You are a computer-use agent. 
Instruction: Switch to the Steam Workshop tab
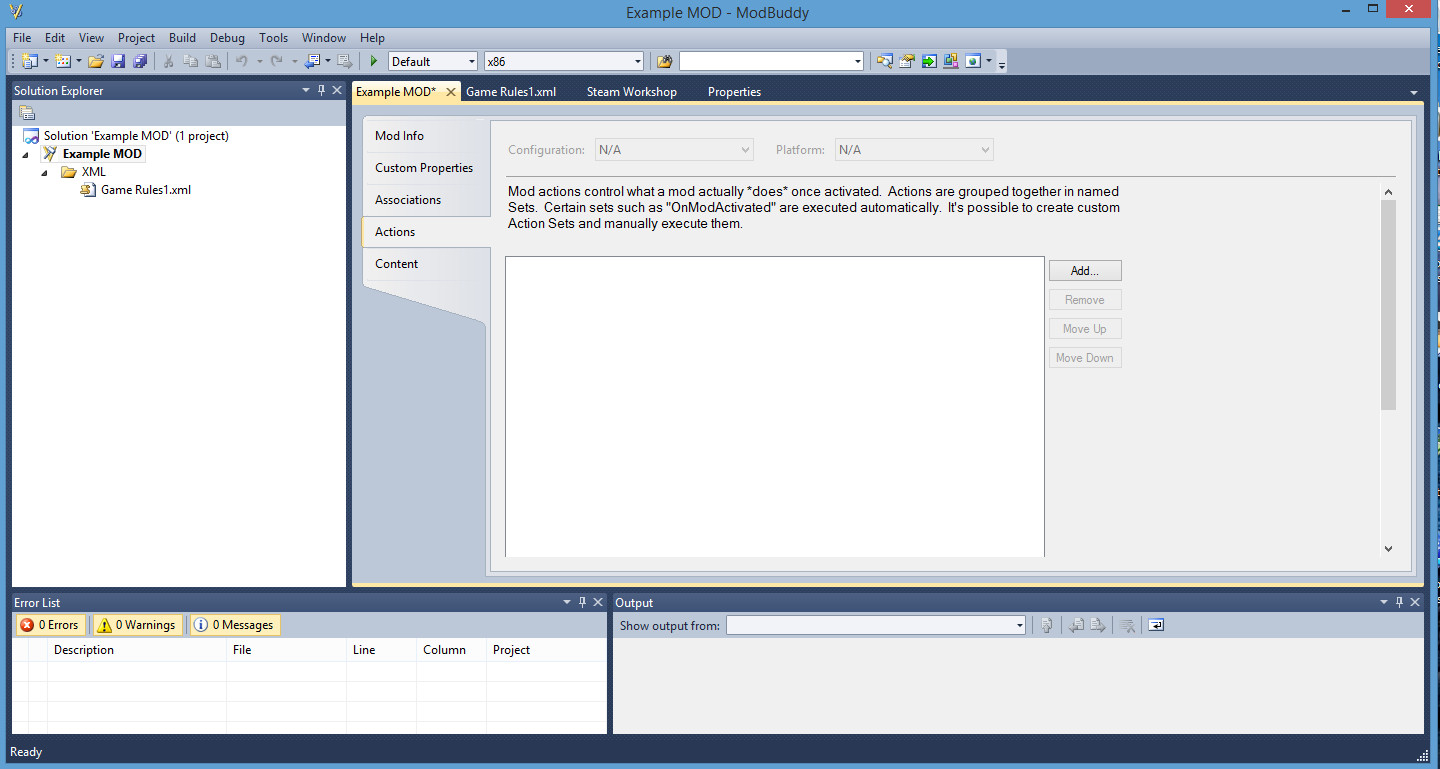[x=631, y=92]
